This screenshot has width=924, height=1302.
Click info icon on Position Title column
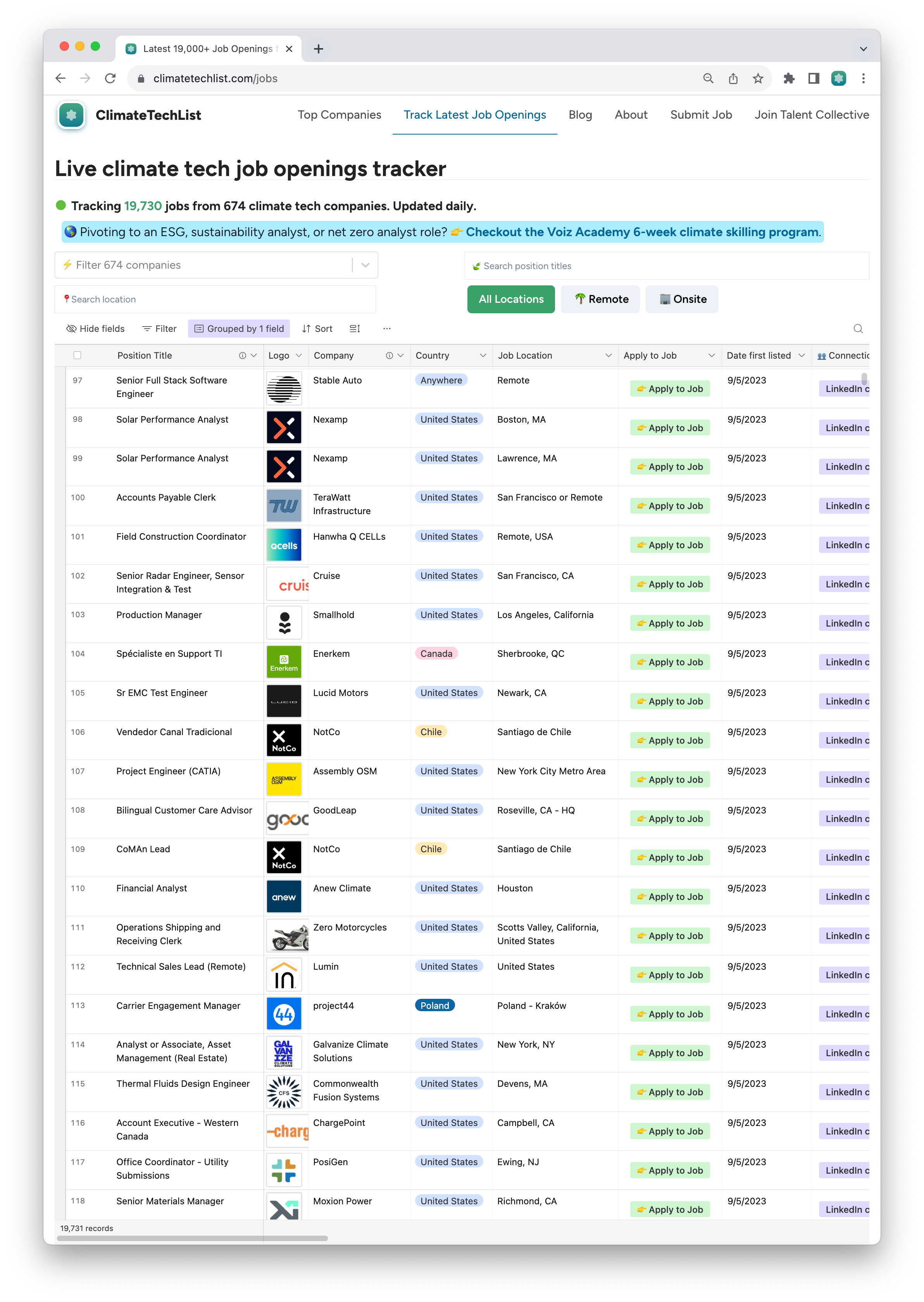242,355
